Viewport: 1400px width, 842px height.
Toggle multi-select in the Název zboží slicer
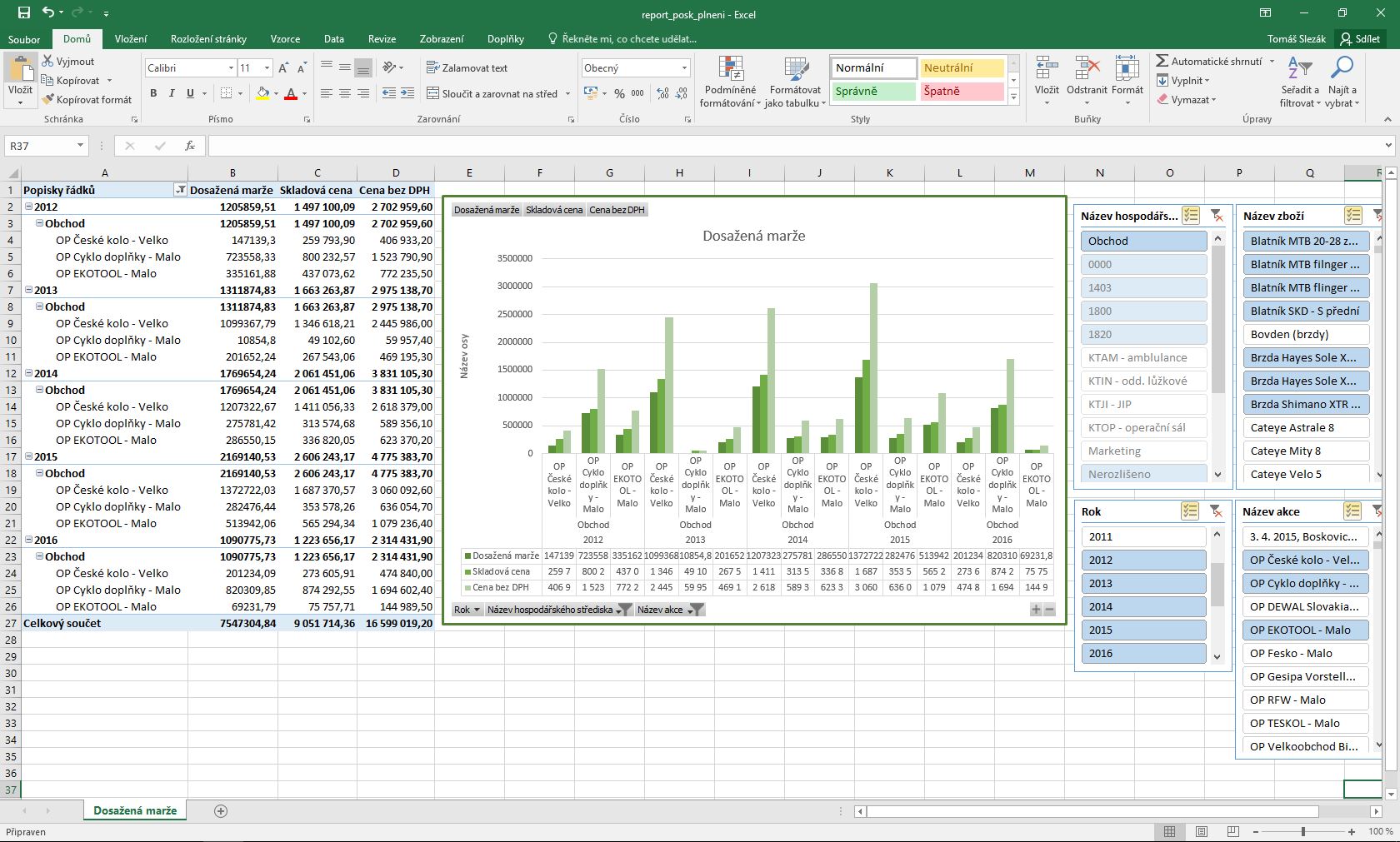[1352, 216]
